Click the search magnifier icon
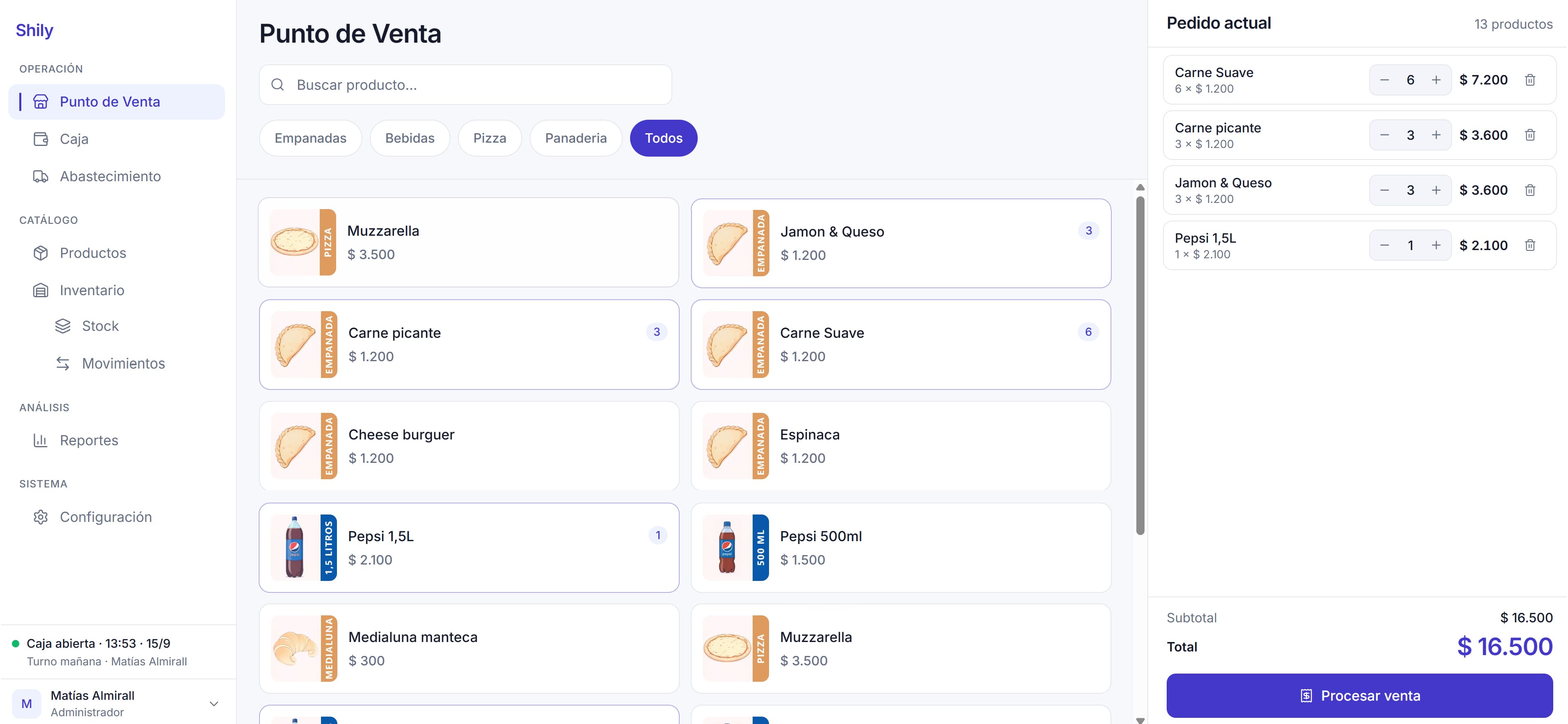The height and width of the screenshot is (724, 1568). click(278, 84)
